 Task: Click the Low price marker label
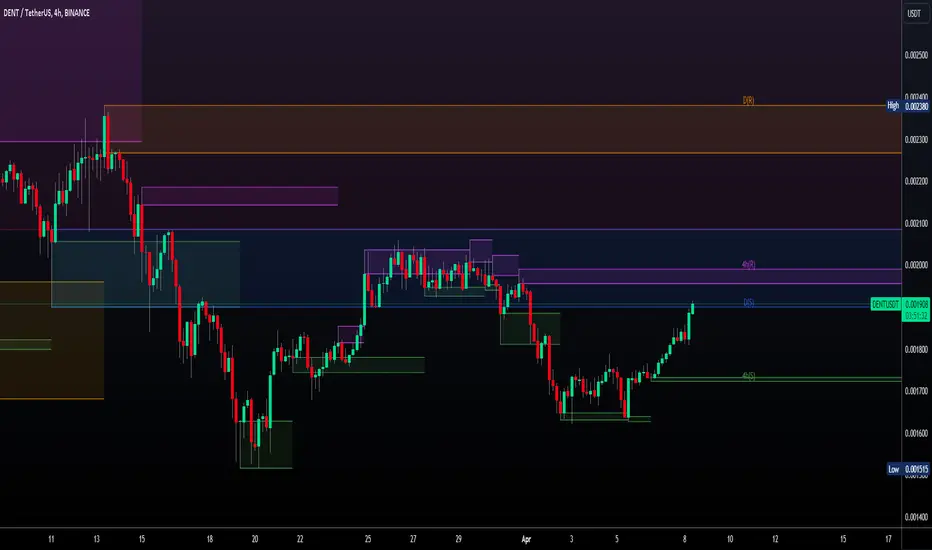point(893,469)
